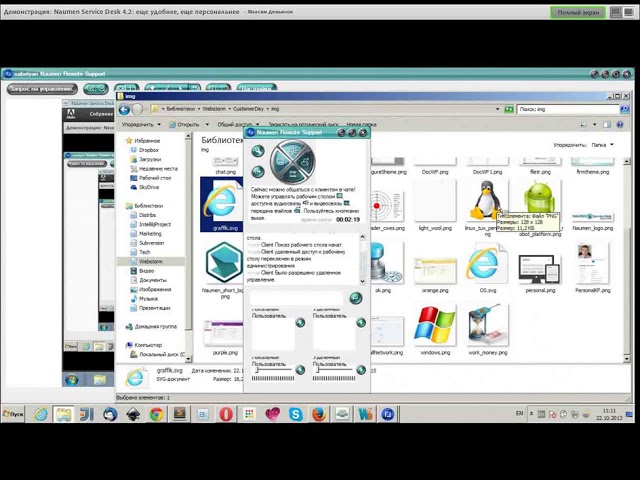Image resolution: width=640 pixels, height=480 pixels.
Task: Select Webstorm in the Libraries tree
Action: point(150,261)
